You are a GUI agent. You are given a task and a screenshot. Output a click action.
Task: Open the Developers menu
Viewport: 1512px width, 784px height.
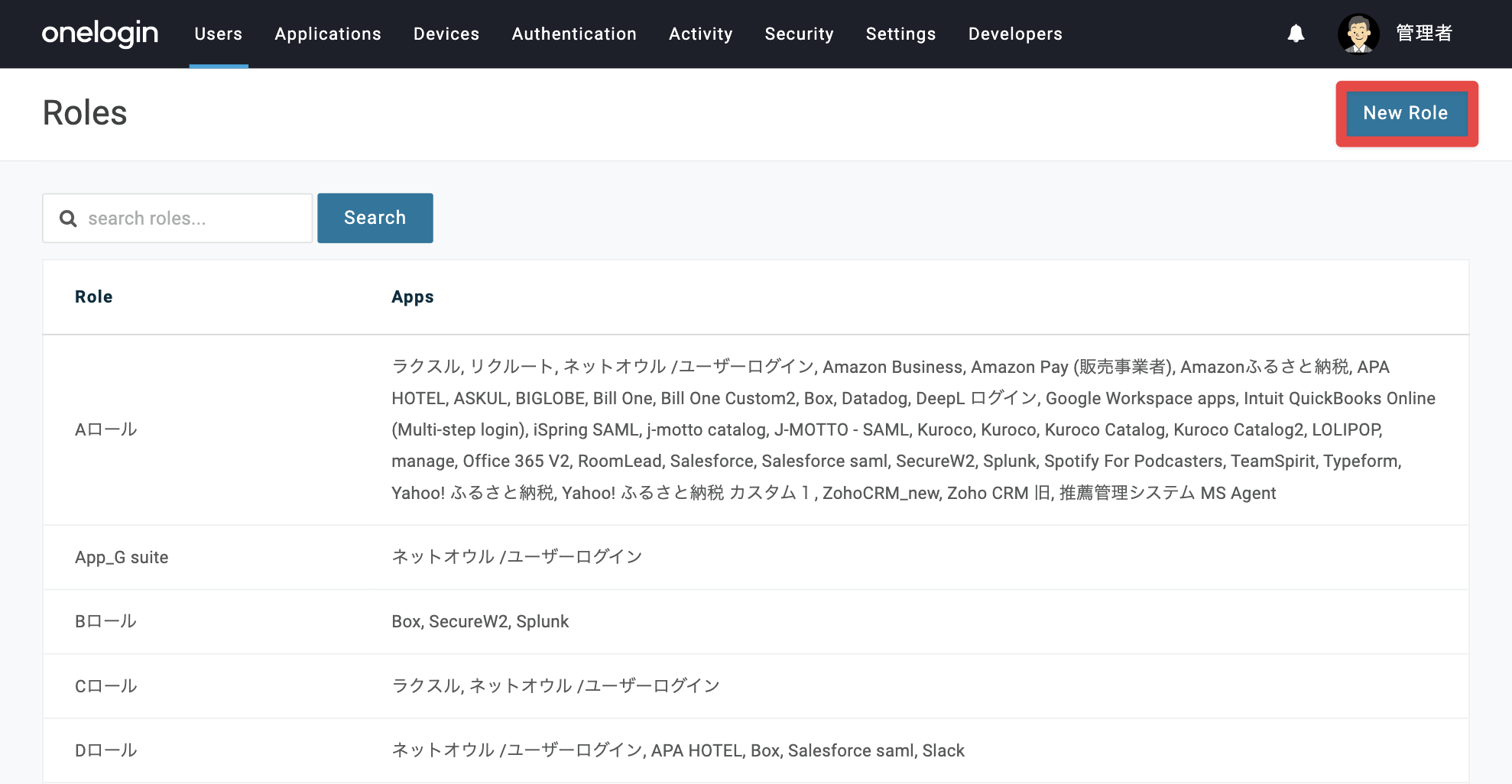[x=1015, y=34]
